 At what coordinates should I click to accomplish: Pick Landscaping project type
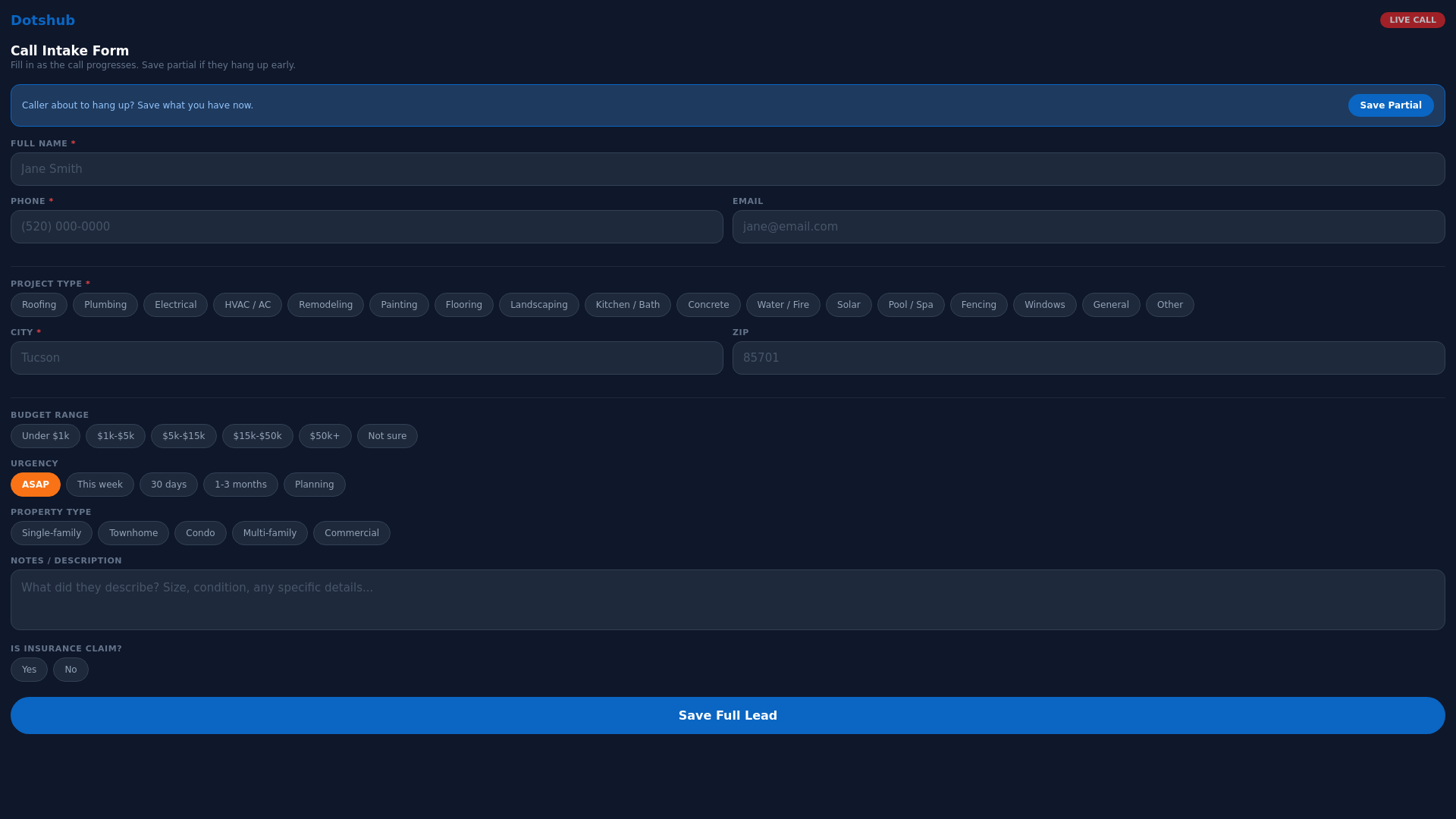click(x=538, y=305)
